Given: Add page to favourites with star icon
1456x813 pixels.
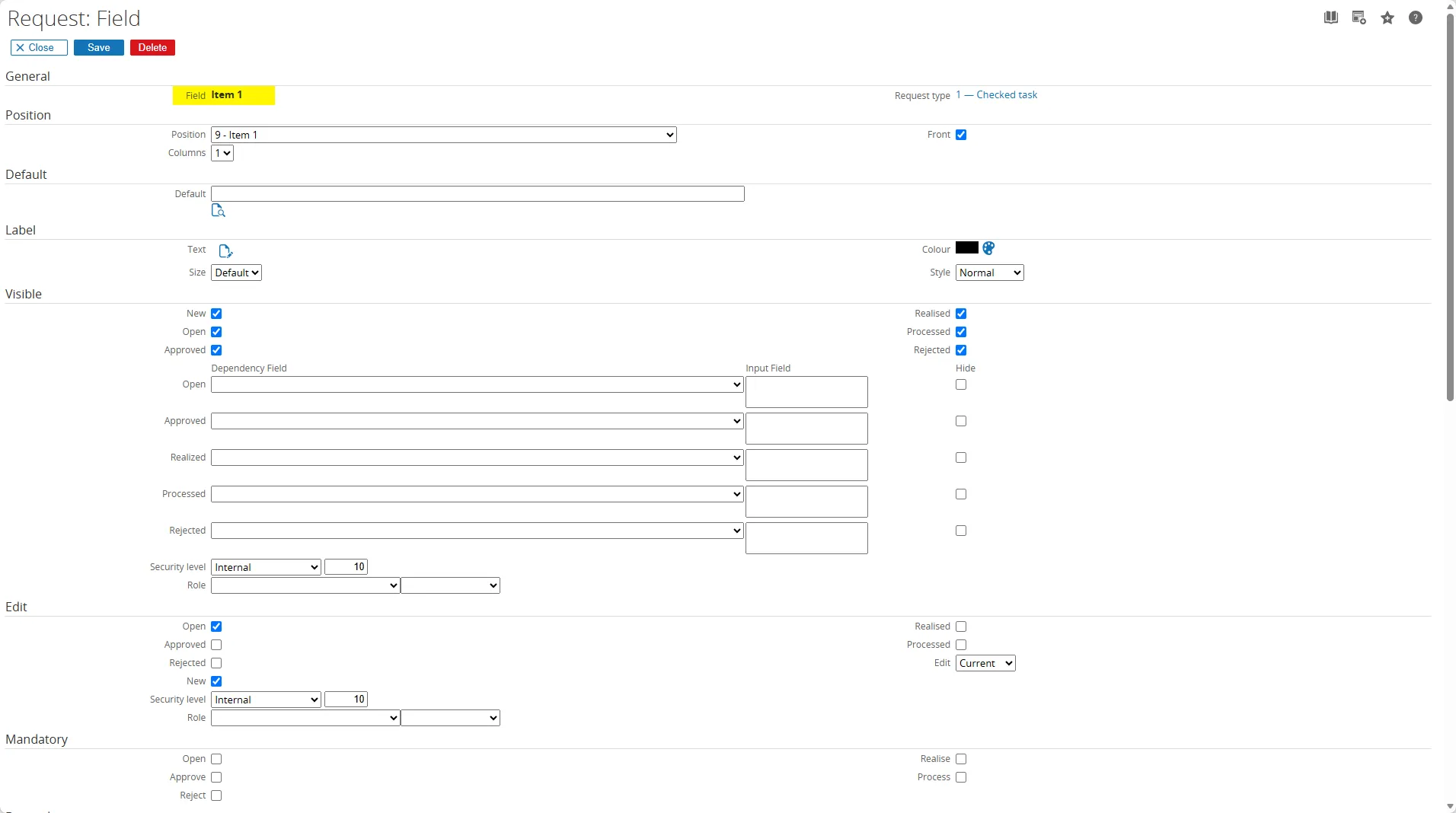Looking at the screenshot, I should coord(1387,18).
